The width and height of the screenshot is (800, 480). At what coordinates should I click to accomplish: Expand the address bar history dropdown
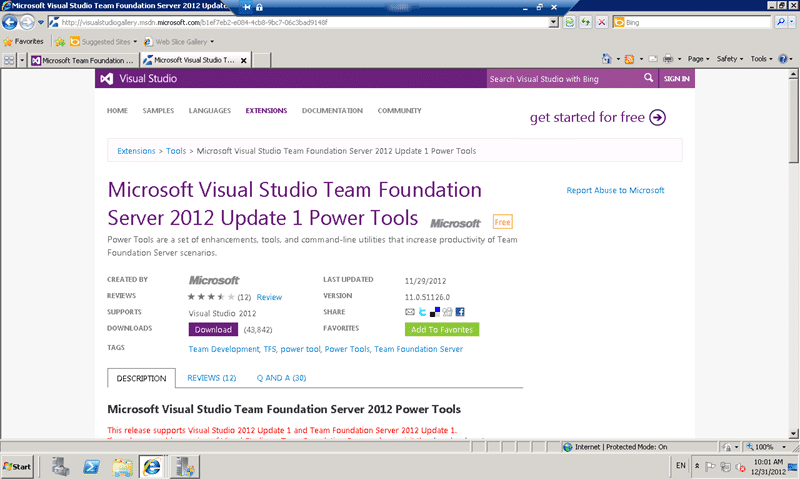tap(554, 22)
